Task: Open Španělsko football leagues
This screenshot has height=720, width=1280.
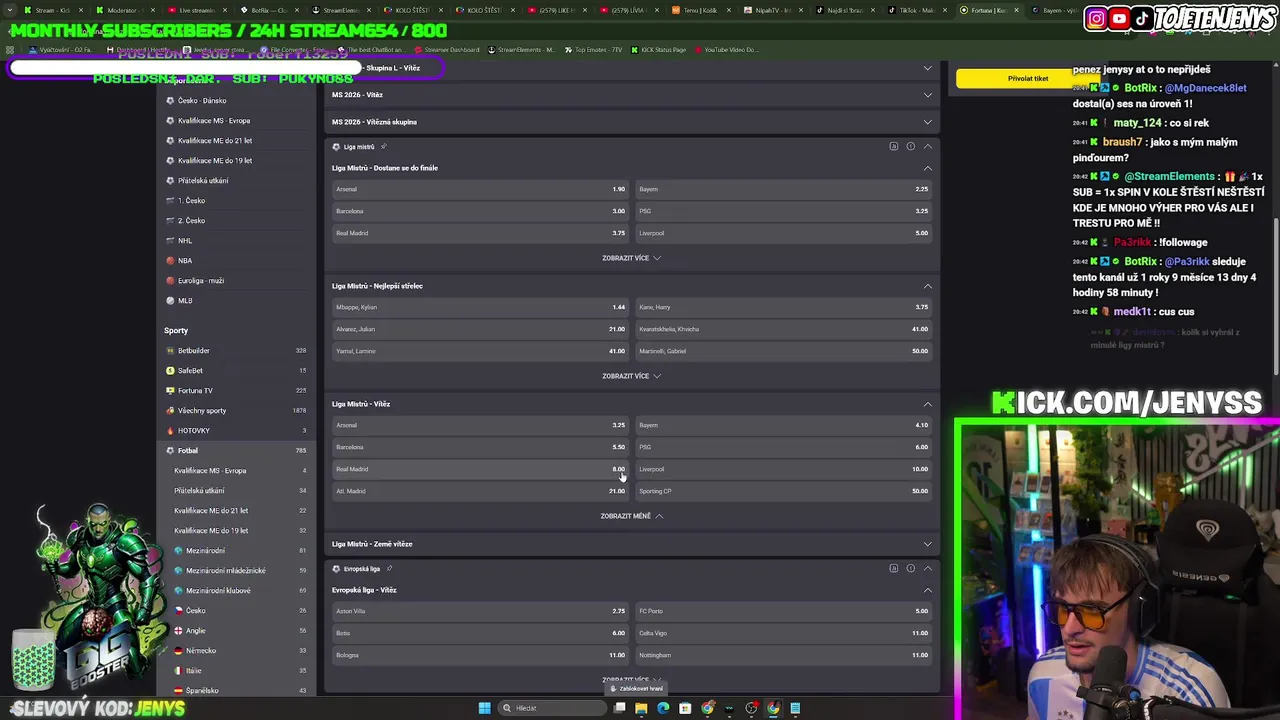Action: click(x=236, y=691)
